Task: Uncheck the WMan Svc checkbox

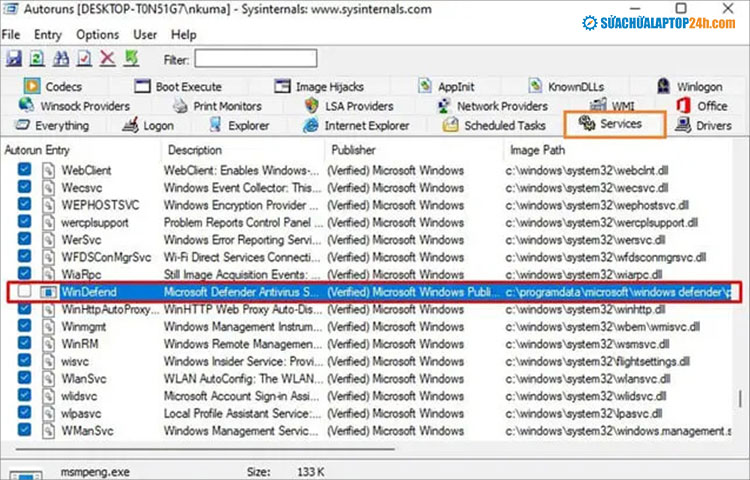Action: click(24, 429)
